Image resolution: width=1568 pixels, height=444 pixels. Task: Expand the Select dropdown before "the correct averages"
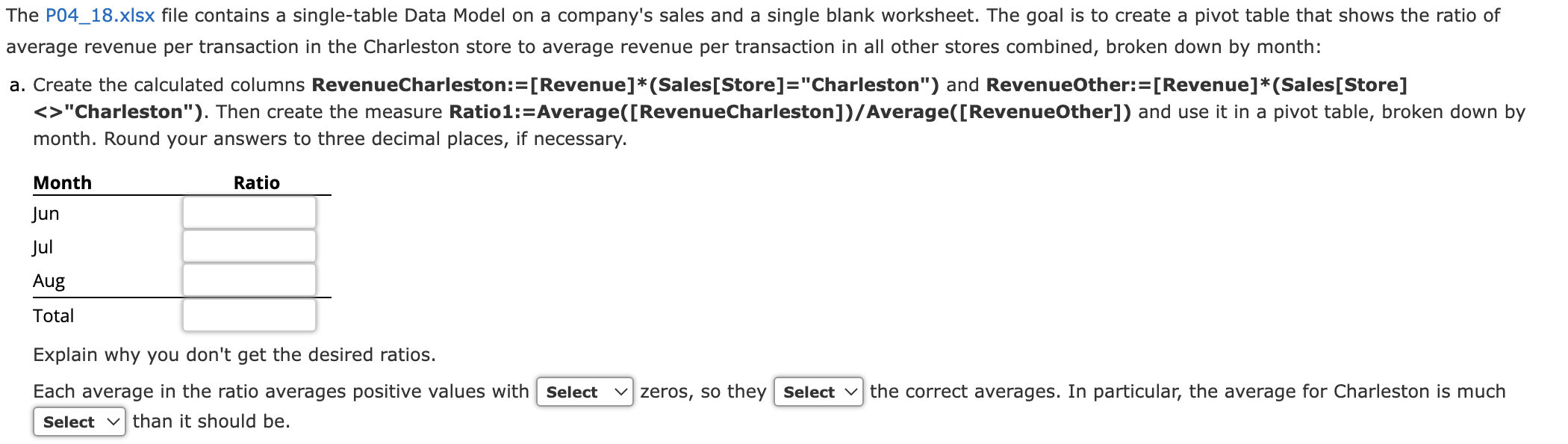click(818, 392)
